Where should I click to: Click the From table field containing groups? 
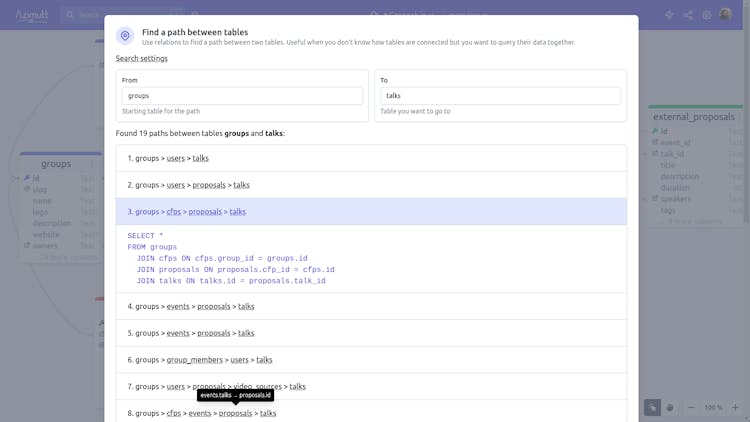click(242, 96)
